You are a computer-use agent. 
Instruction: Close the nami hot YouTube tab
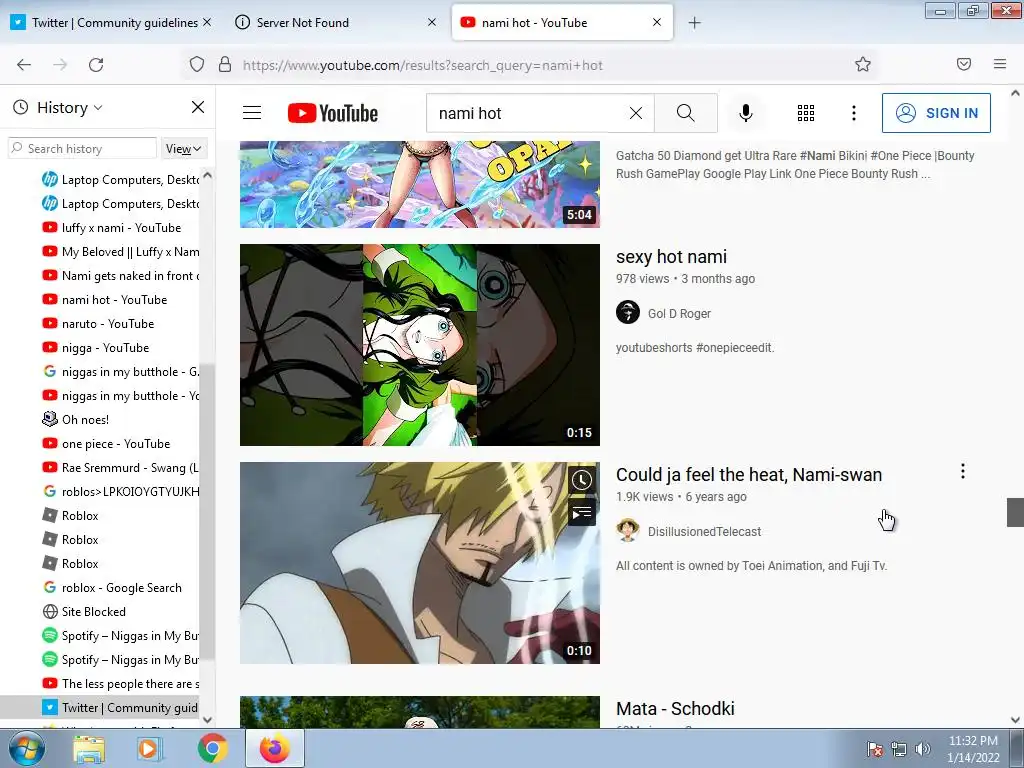point(657,22)
